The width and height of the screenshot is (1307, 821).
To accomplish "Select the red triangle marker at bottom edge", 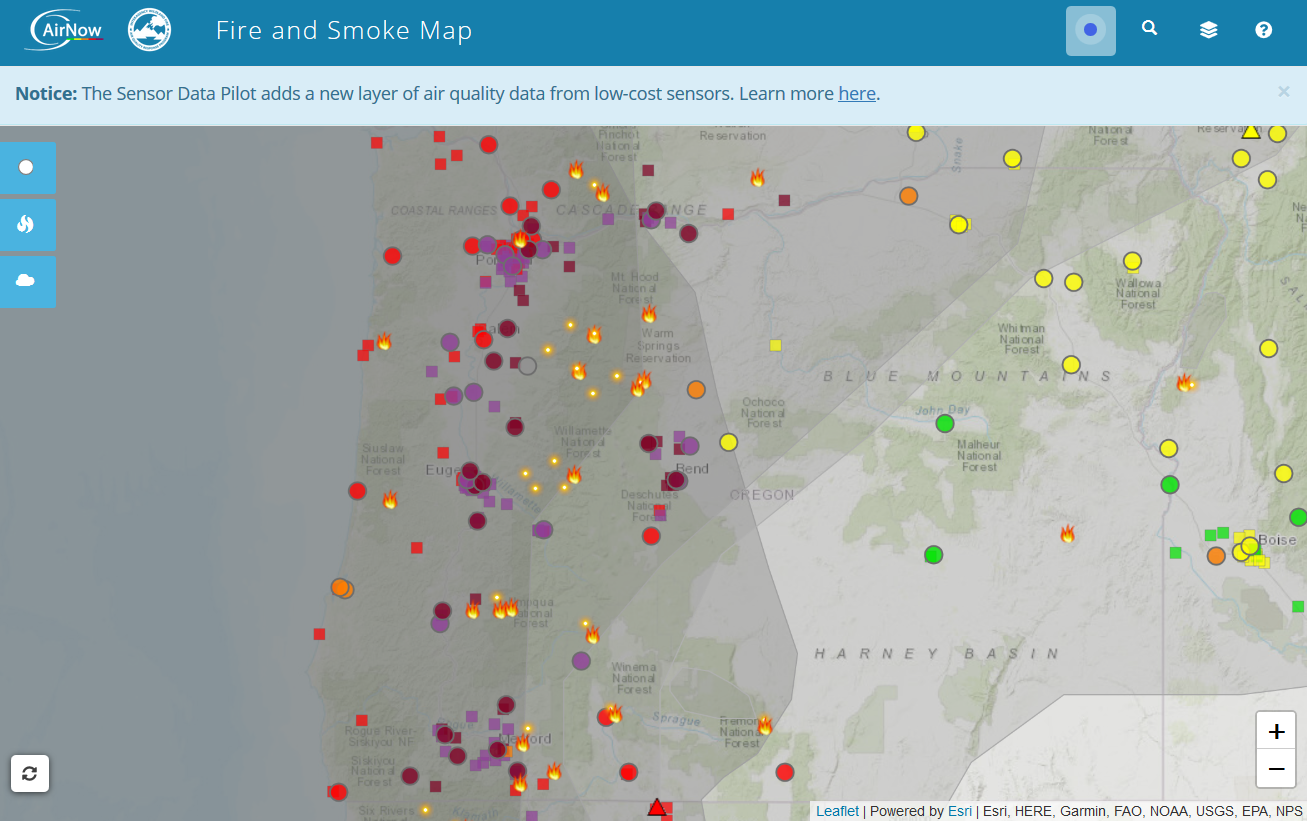I will click(657, 807).
